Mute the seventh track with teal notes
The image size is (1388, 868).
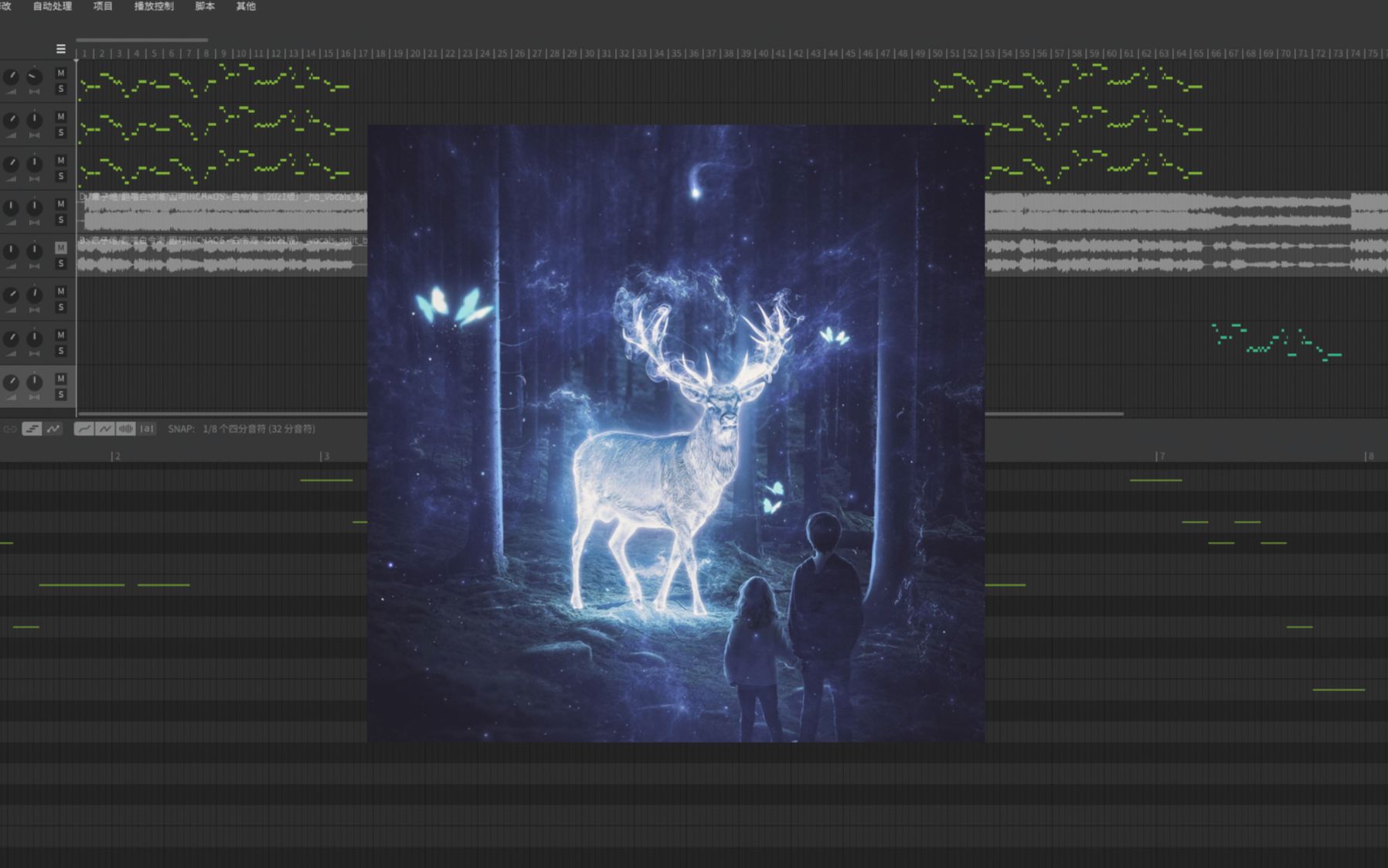click(61, 335)
